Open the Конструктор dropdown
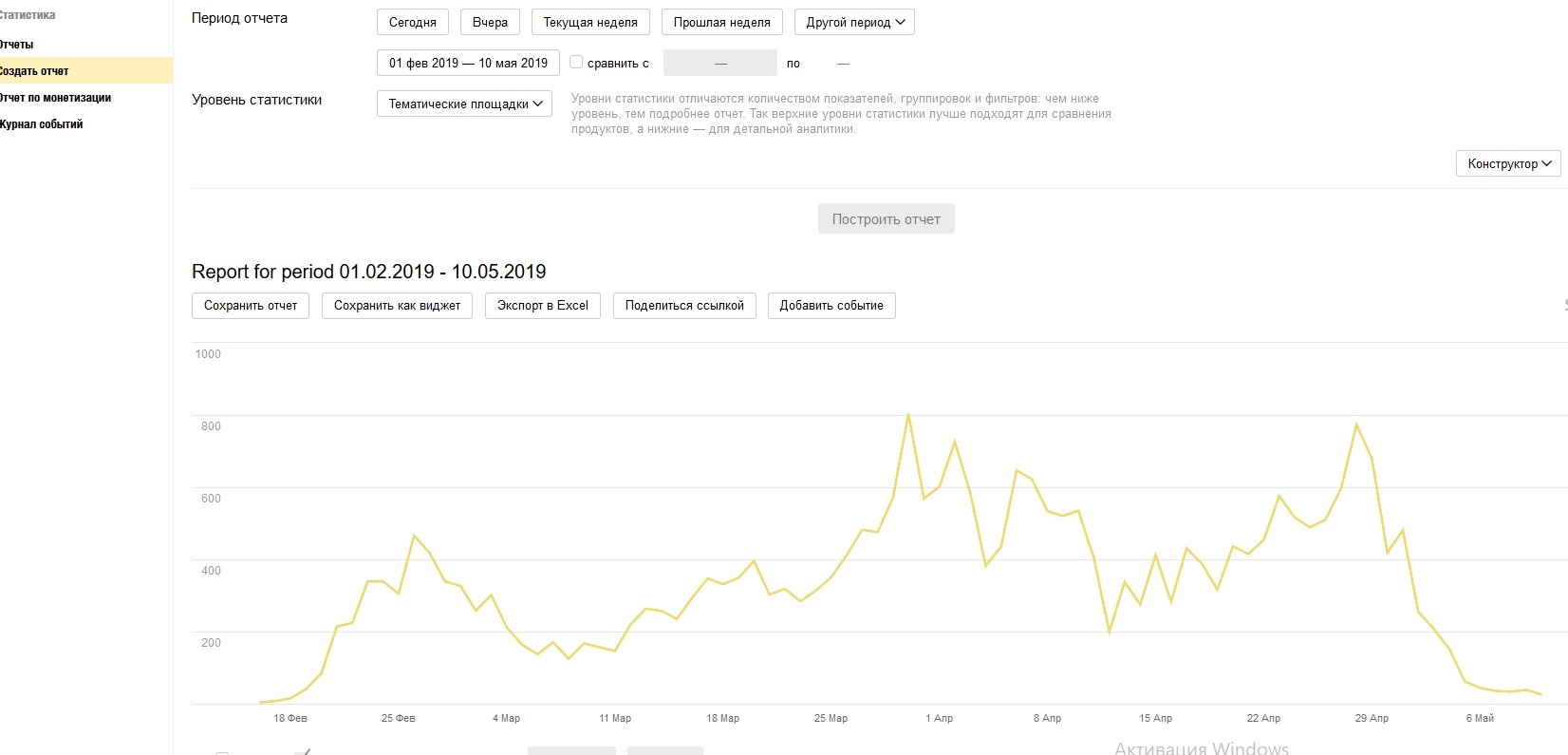This screenshot has width=1568, height=755. click(x=1507, y=163)
